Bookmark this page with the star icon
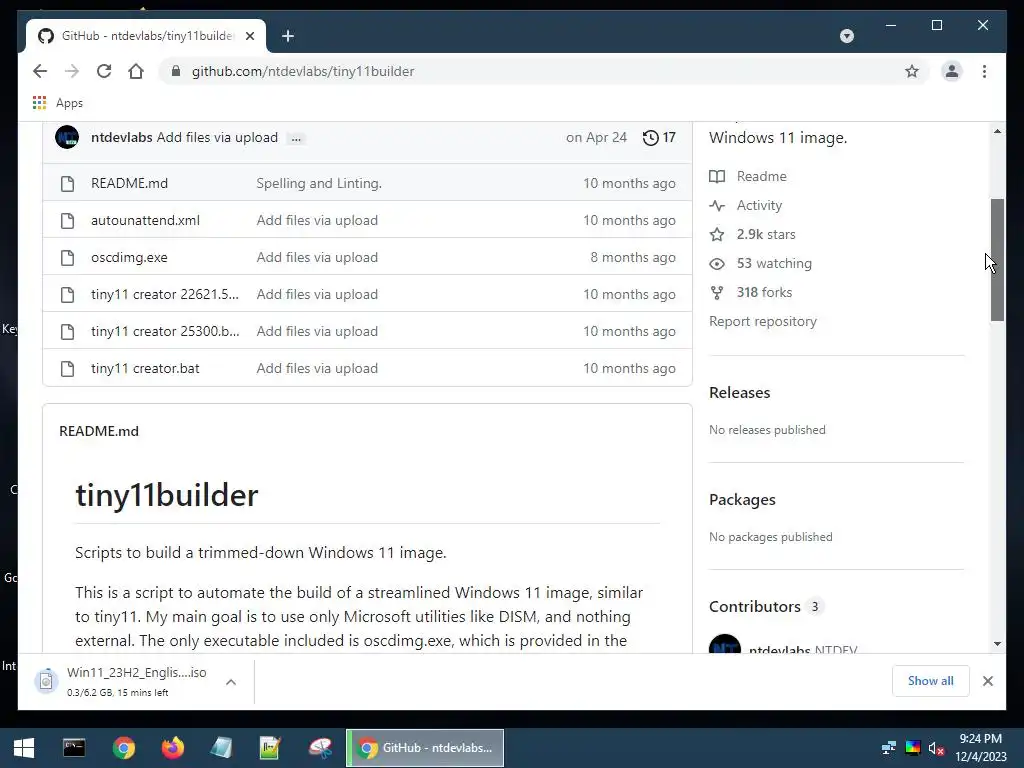This screenshot has width=1024, height=768. tap(912, 71)
